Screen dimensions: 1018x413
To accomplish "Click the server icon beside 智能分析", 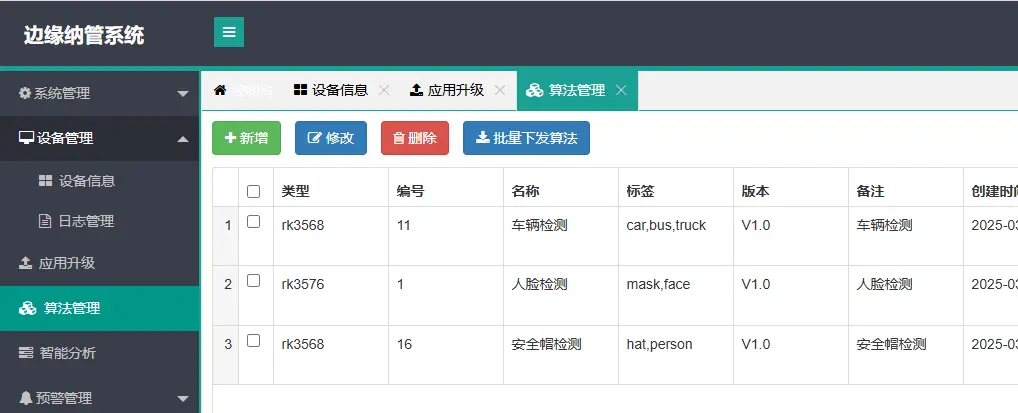I will [x=25, y=353].
